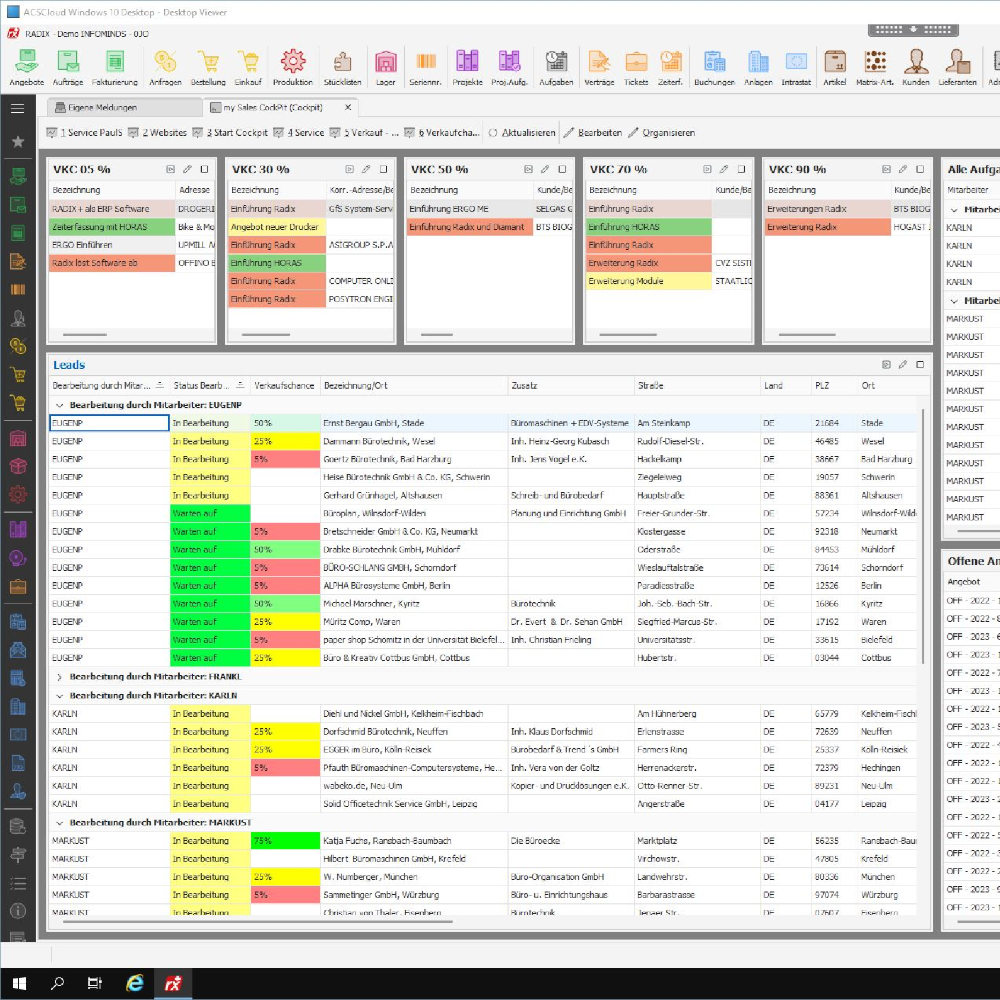Open the Kunden module
Screen dimensions: 1000x1000
(x=916, y=68)
